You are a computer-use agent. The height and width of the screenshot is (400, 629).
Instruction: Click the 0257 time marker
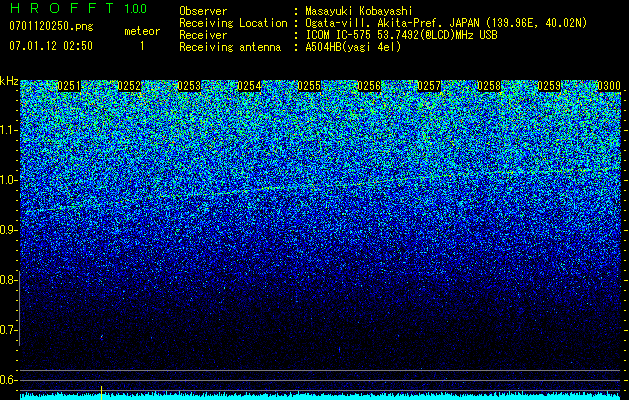coord(429,86)
